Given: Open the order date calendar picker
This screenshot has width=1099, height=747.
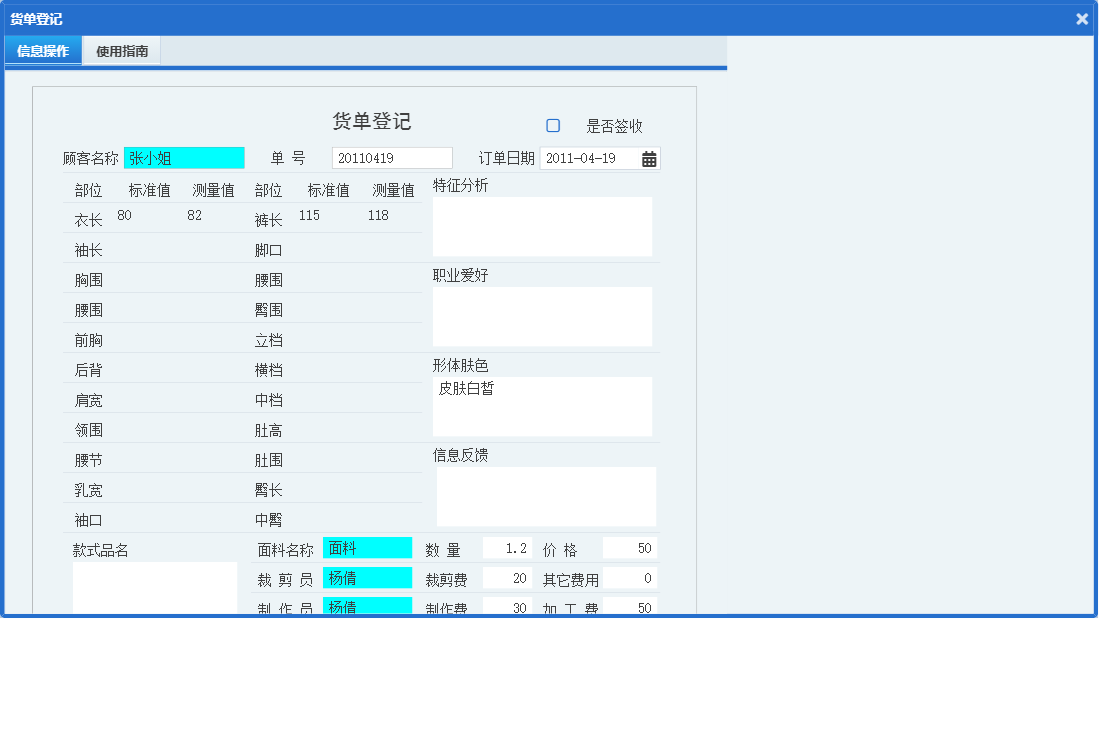Looking at the screenshot, I should 651,157.
